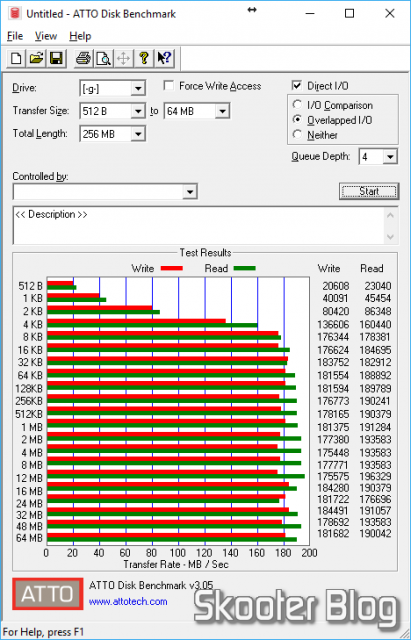Screen dimensions: 411x640
Task: Activate the context help arrow icon
Action: tap(164, 58)
